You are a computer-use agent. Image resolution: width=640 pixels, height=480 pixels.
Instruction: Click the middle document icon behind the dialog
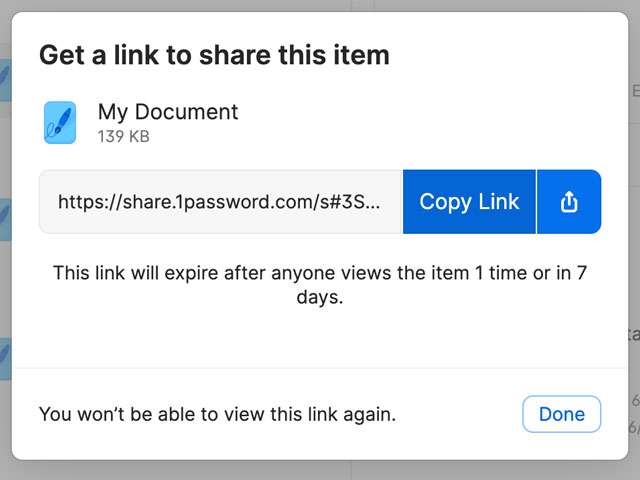pyautogui.click(x=5, y=218)
